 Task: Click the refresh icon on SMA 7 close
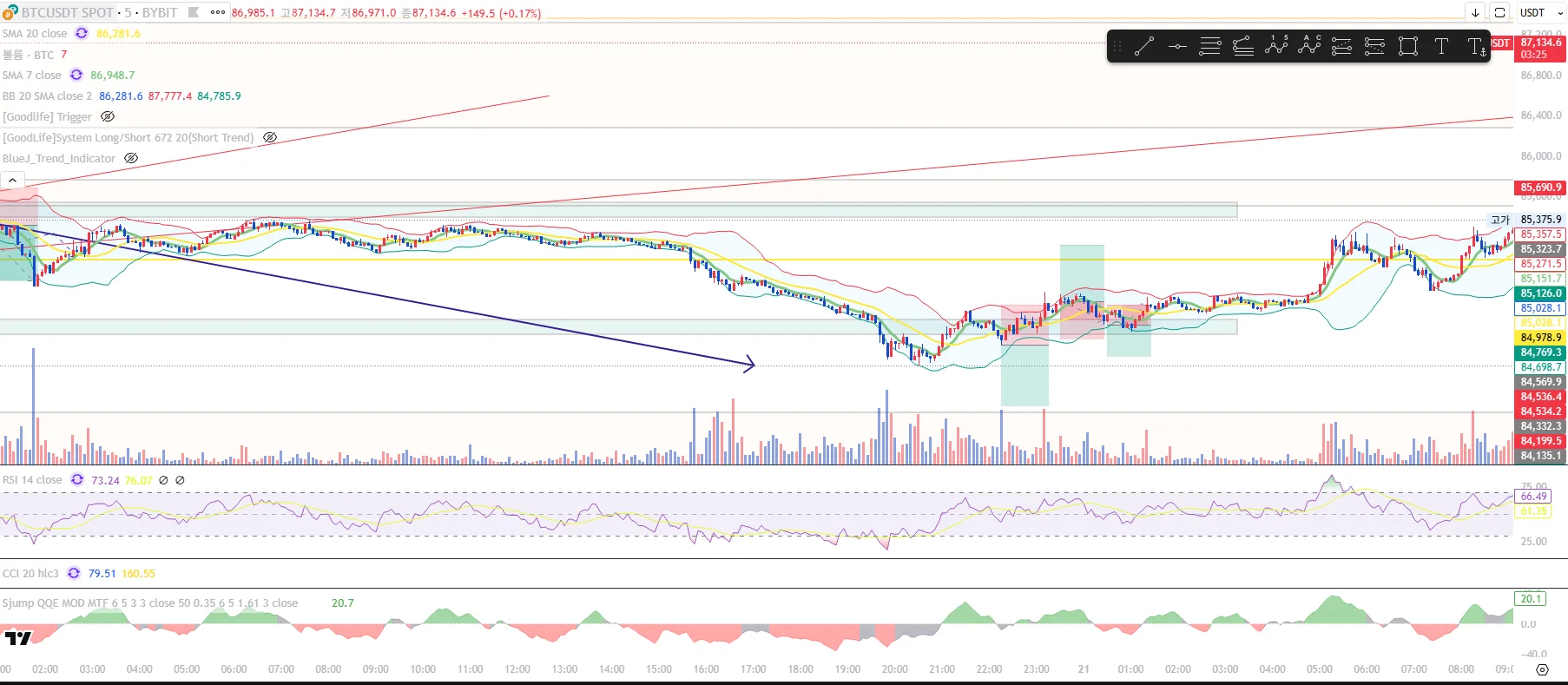[x=76, y=75]
